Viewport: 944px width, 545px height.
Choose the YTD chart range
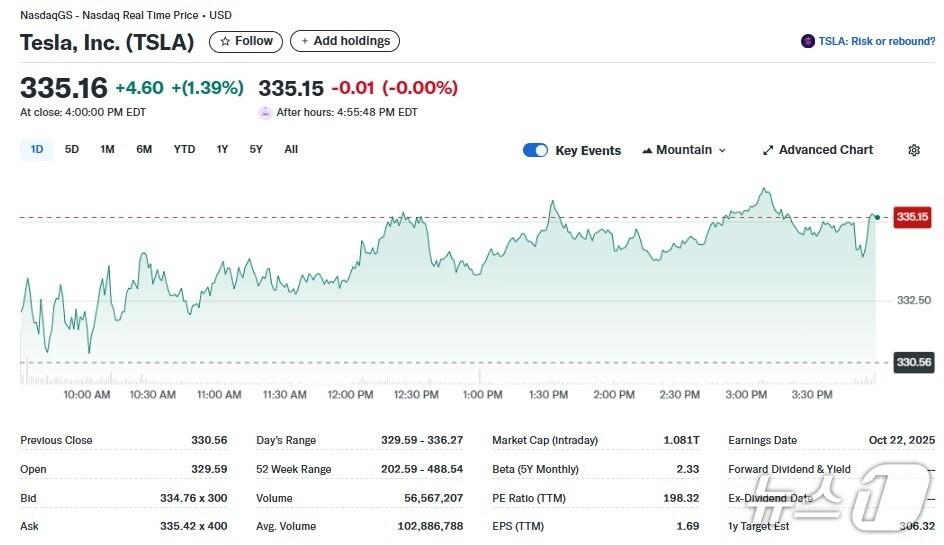[x=184, y=149]
